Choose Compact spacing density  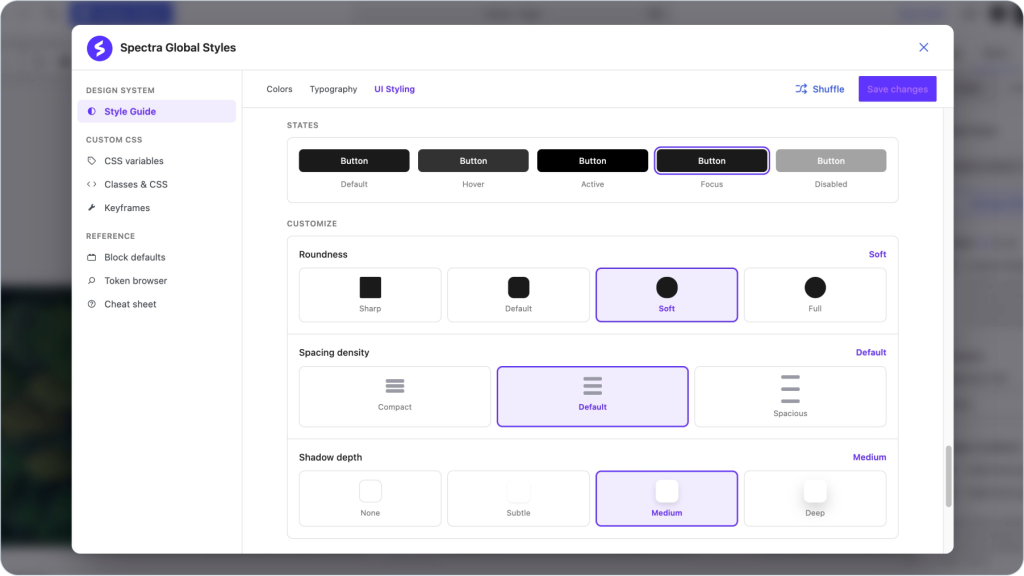[x=394, y=396]
